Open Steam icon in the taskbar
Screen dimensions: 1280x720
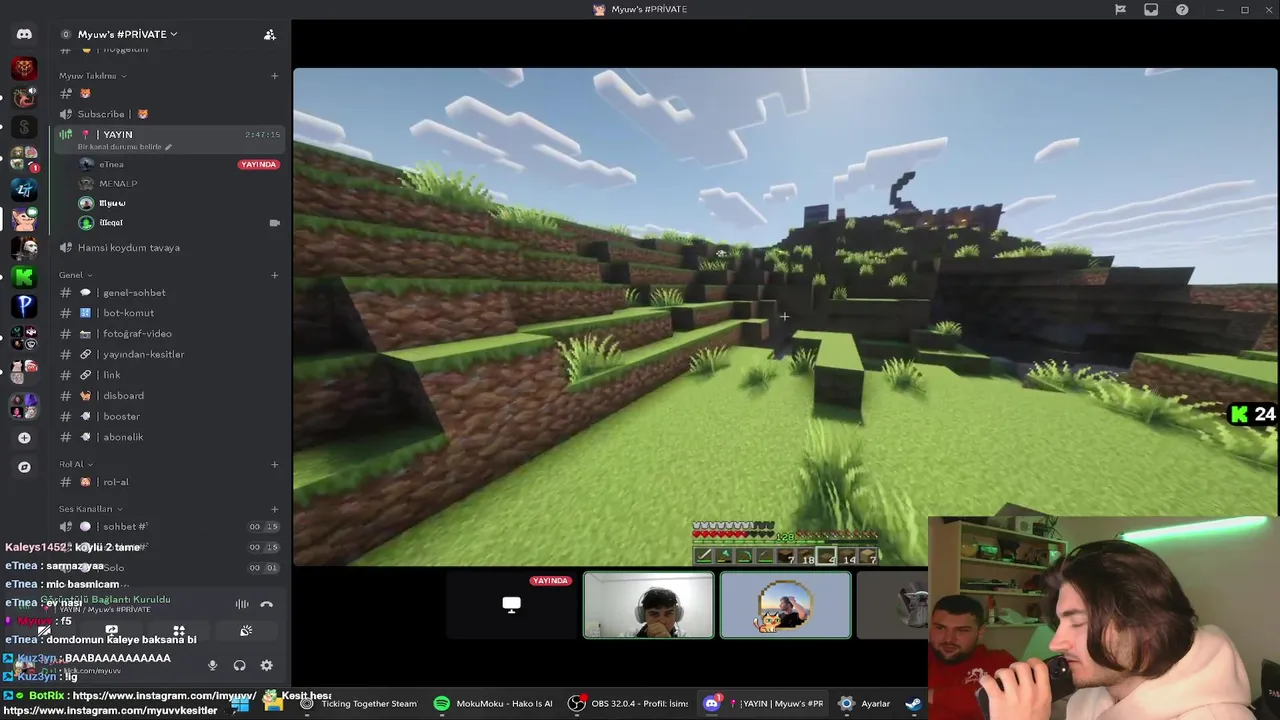tap(913, 703)
